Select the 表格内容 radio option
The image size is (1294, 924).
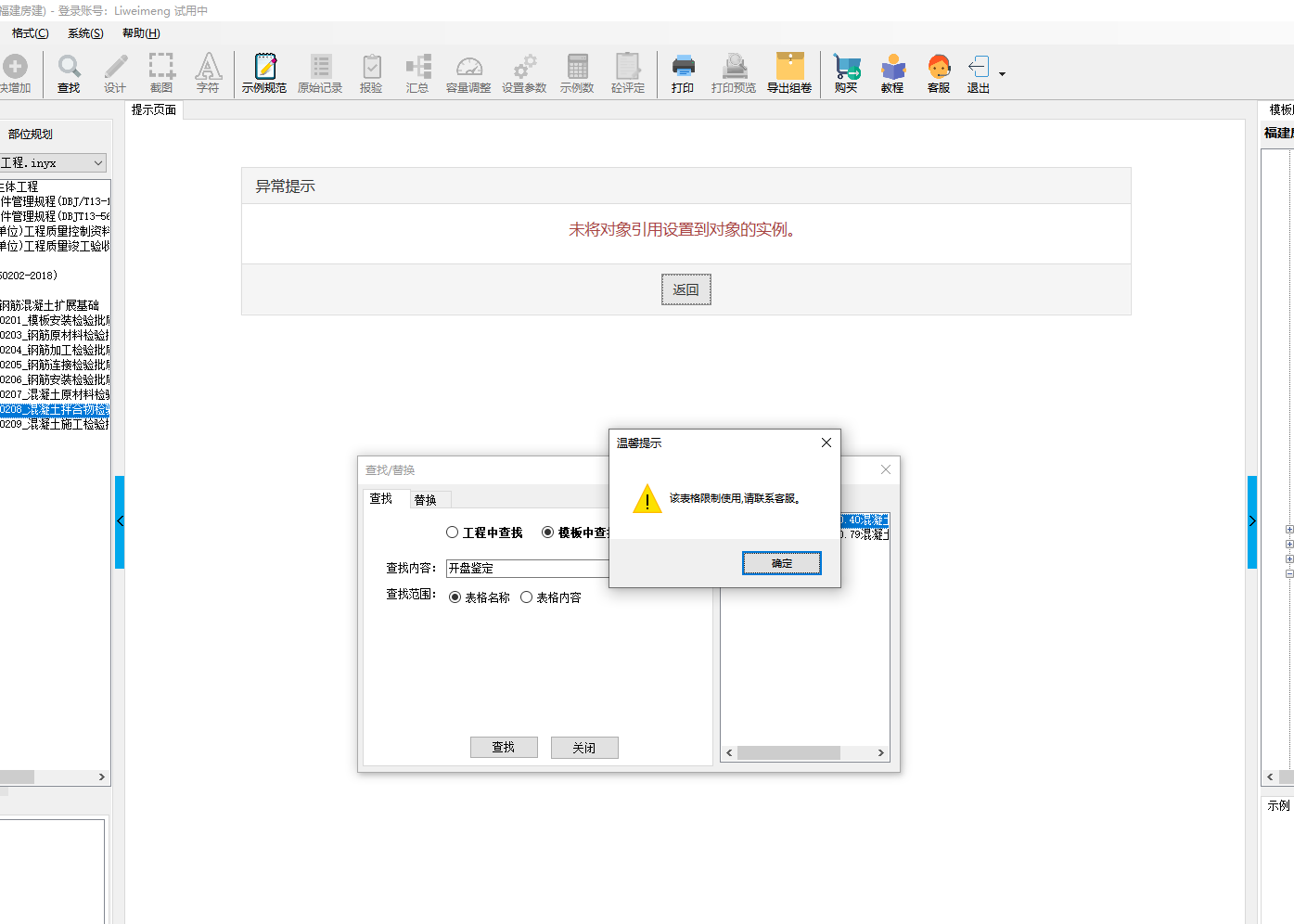527,597
